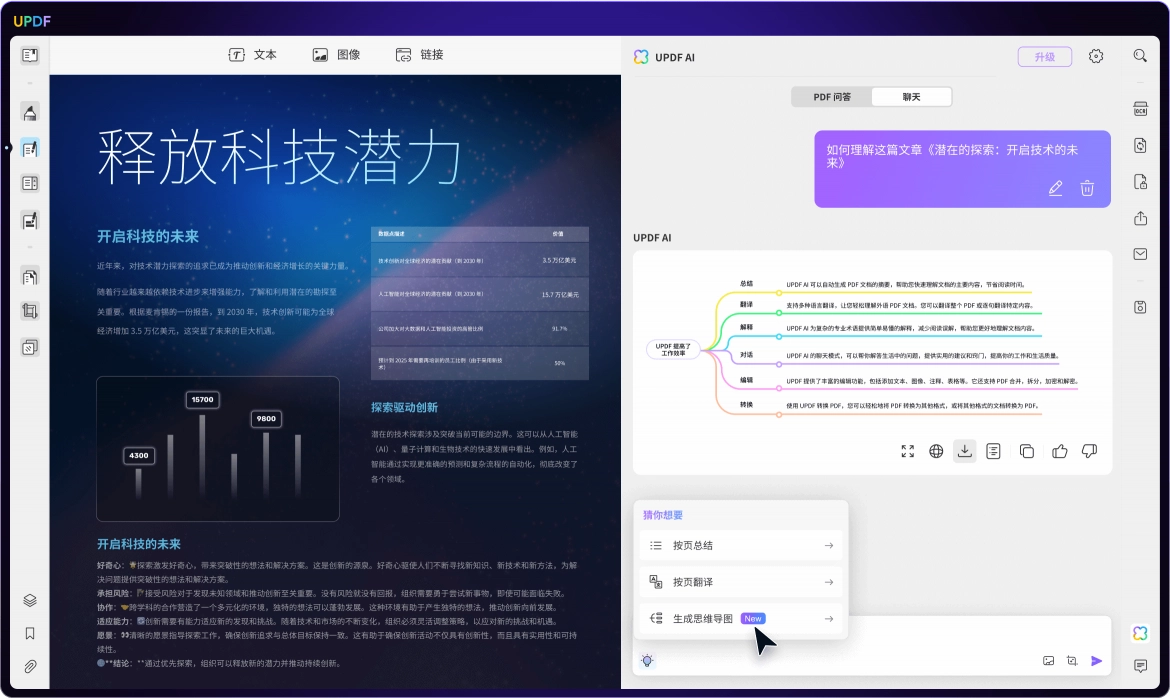Click the 释放科技潜力 document title
The height and width of the screenshot is (698, 1170).
tap(280, 156)
